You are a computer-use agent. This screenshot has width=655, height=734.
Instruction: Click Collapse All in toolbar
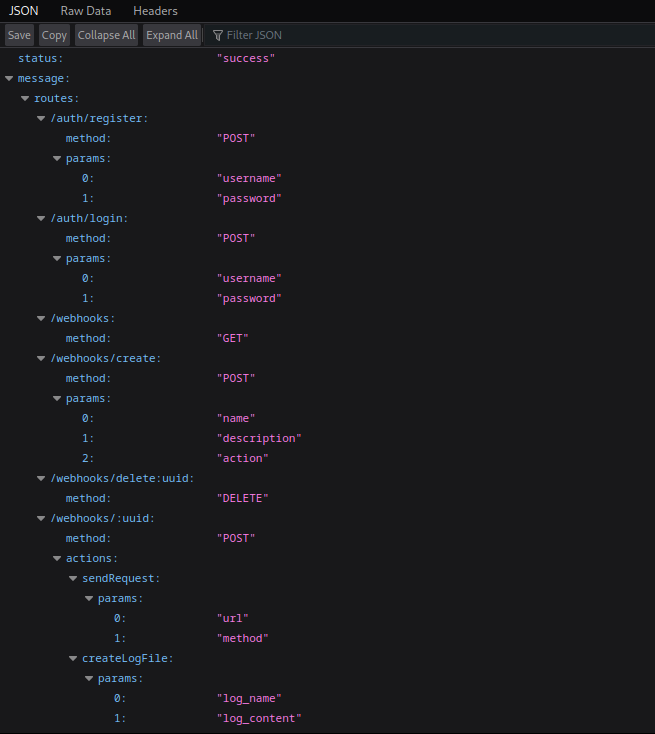(106, 35)
